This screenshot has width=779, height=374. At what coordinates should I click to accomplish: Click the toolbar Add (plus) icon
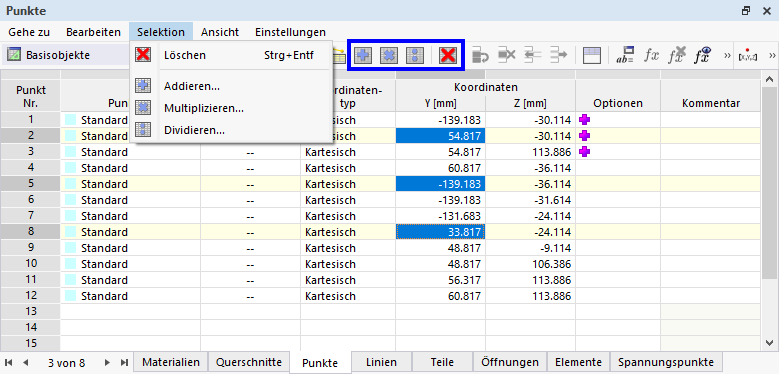coord(363,55)
